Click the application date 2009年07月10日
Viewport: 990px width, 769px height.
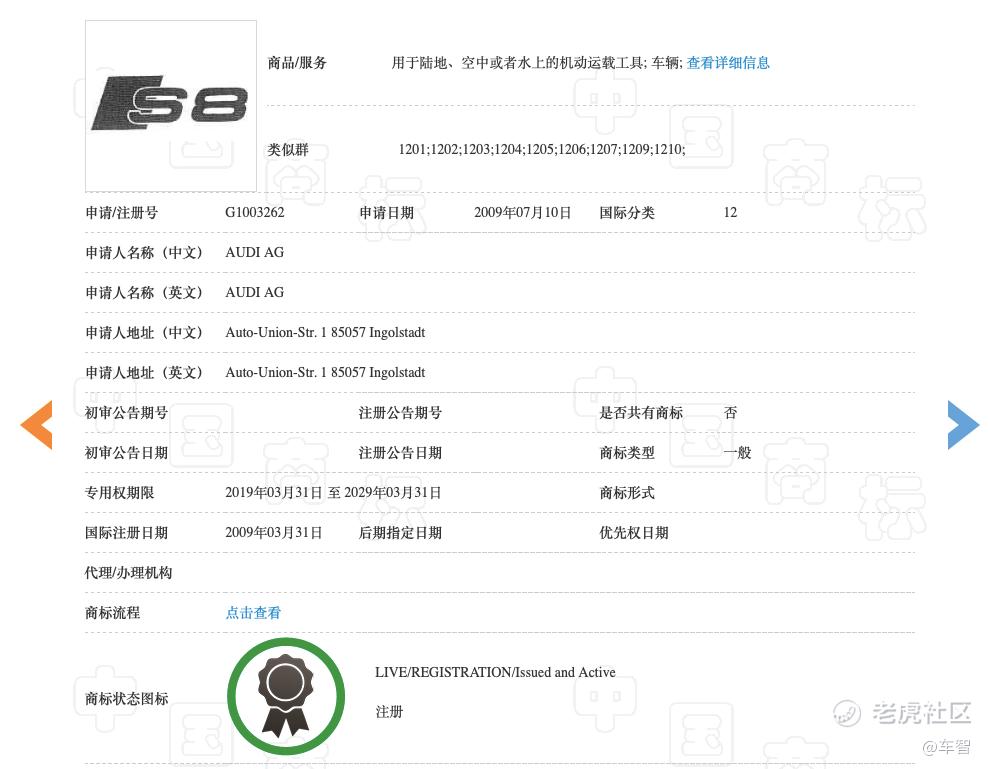[523, 213]
